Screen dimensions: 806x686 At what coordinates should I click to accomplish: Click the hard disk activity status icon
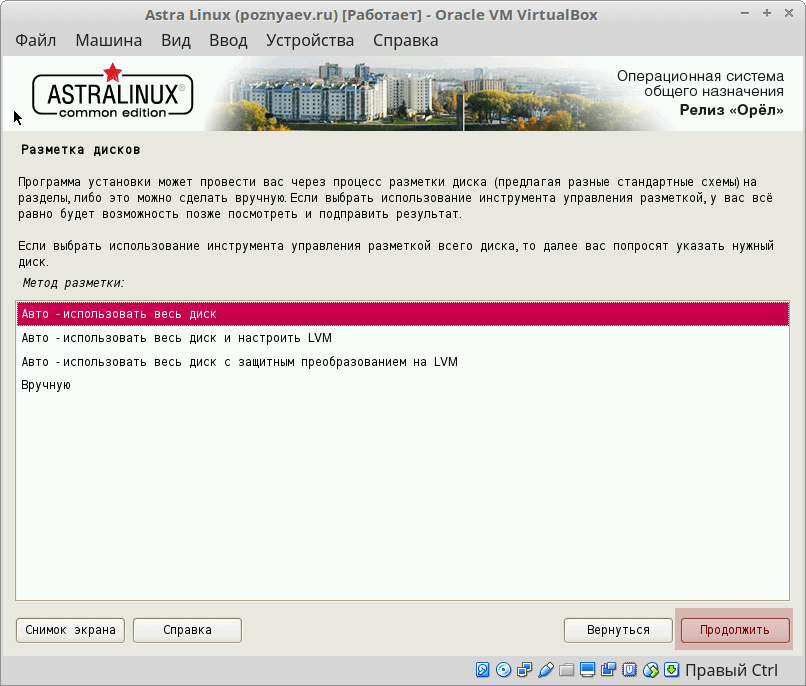482,670
